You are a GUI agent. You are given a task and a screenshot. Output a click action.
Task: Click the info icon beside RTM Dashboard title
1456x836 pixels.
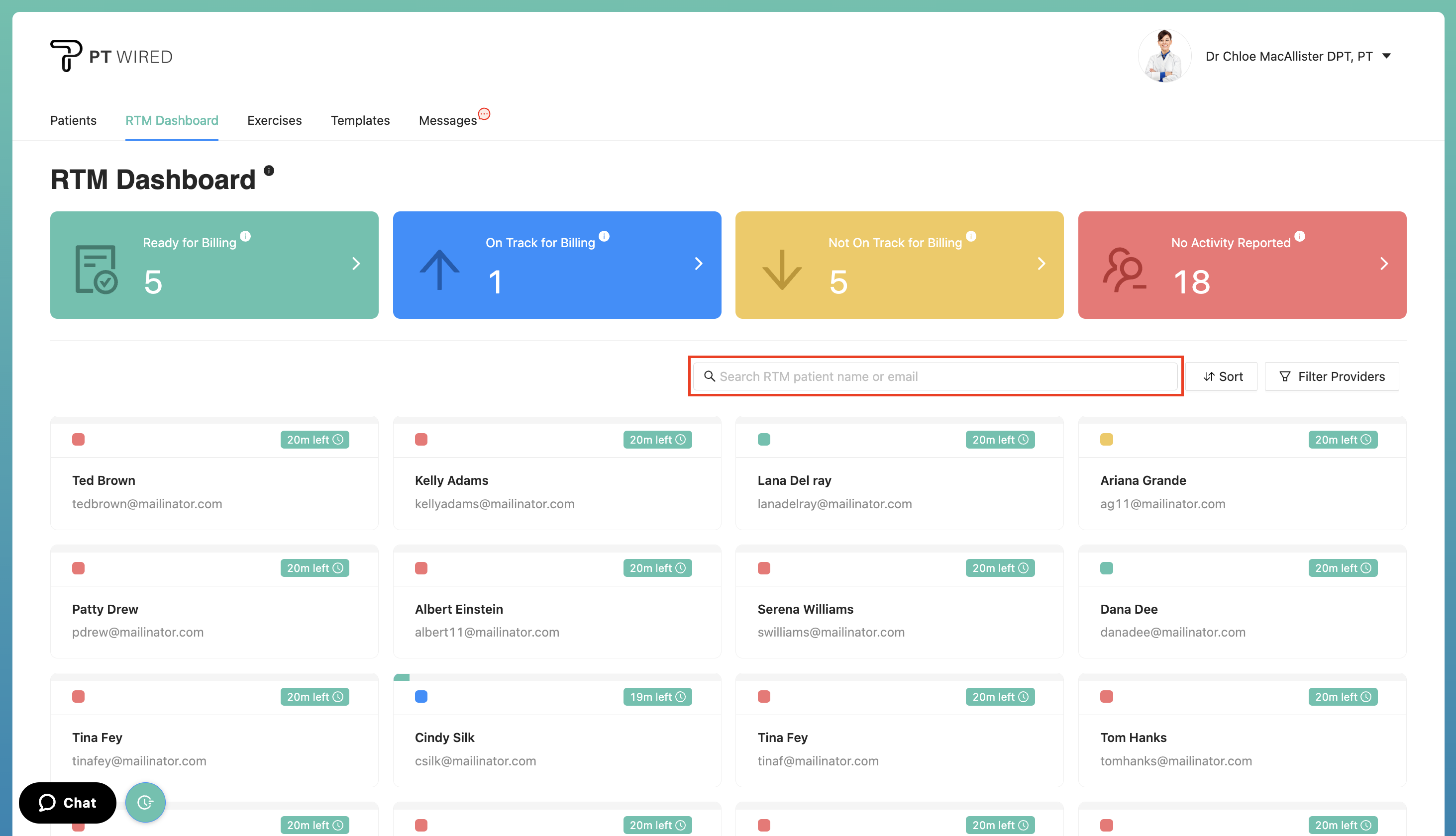pos(269,170)
